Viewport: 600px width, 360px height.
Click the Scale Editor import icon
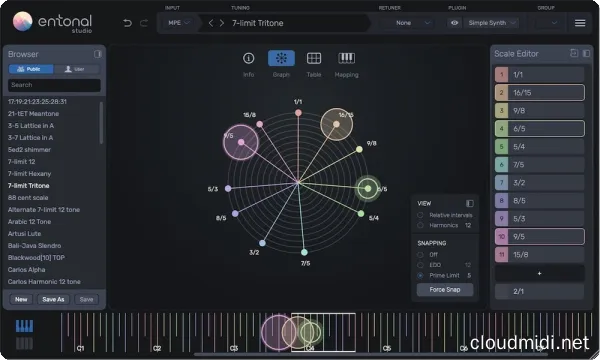(574, 53)
